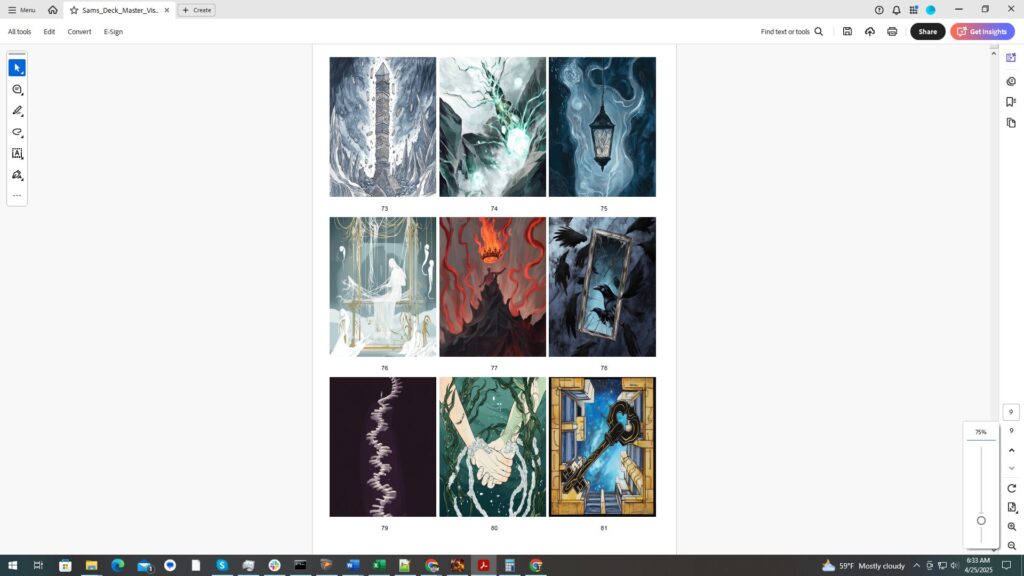1024x576 pixels.
Task: Rotate the page view clockwise
Action: 1011,488
